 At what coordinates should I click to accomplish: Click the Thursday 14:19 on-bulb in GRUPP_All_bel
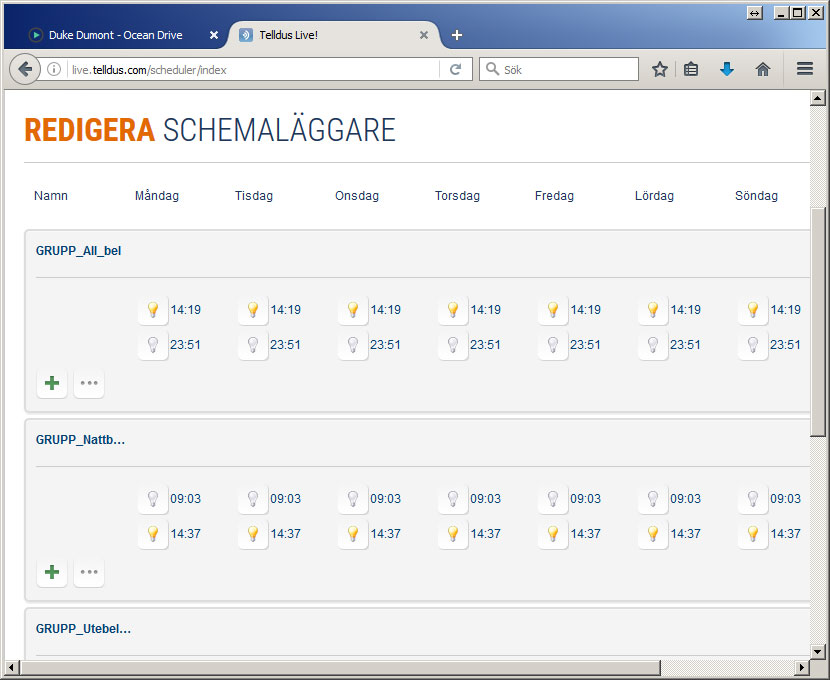click(x=453, y=310)
